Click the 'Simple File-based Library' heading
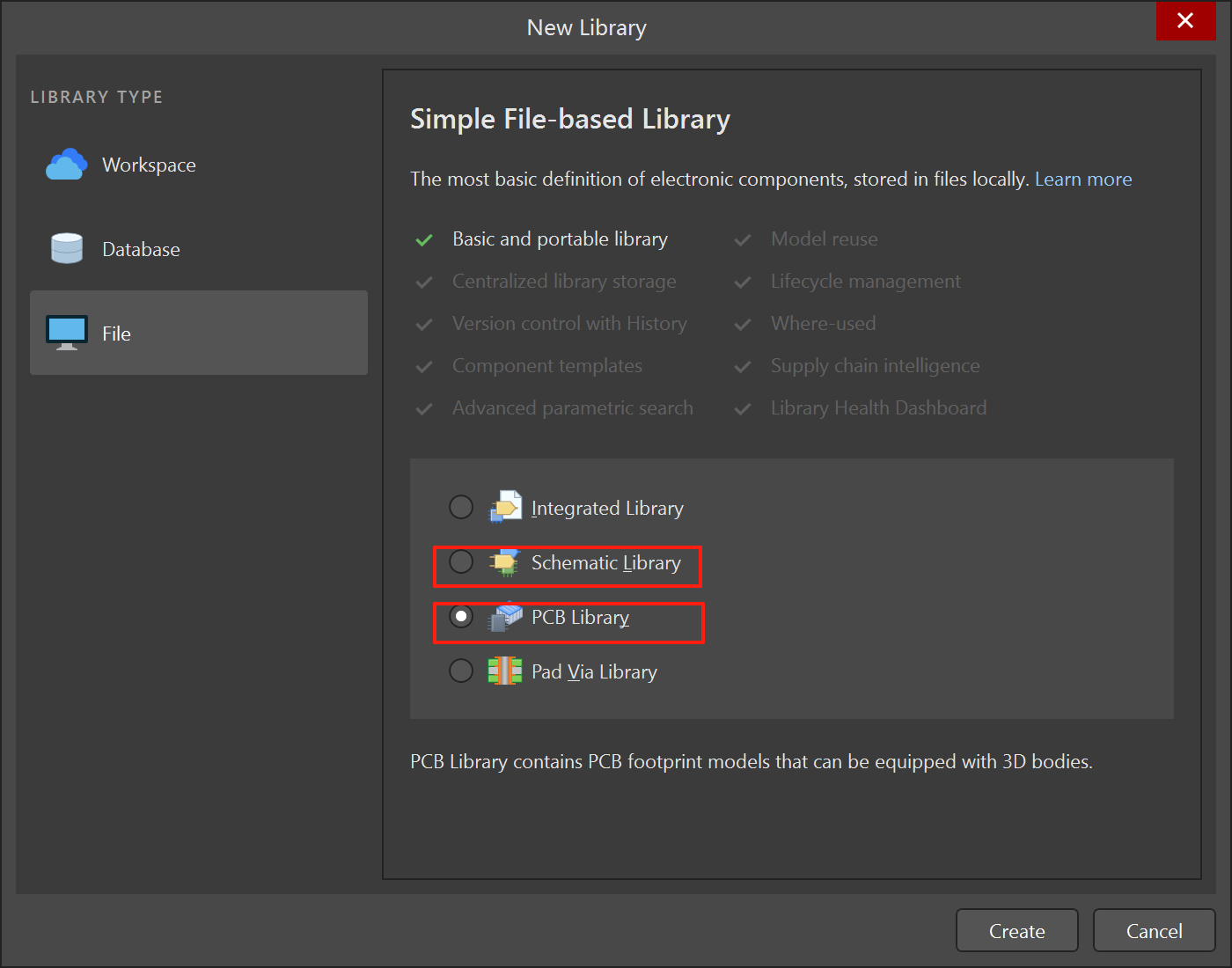 [570, 120]
